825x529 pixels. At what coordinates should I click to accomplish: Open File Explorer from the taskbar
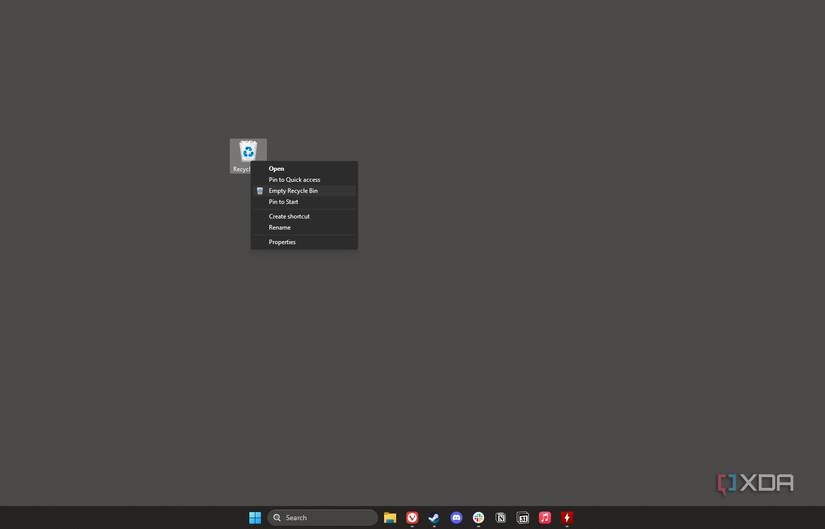tap(390, 517)
